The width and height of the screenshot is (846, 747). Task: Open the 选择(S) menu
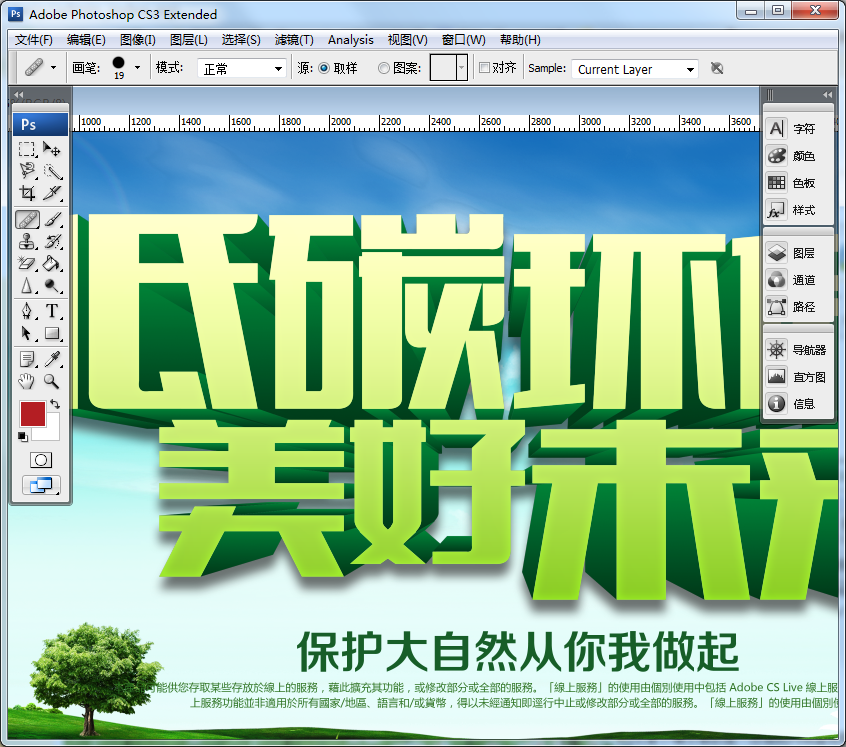[x=241, y=40]
